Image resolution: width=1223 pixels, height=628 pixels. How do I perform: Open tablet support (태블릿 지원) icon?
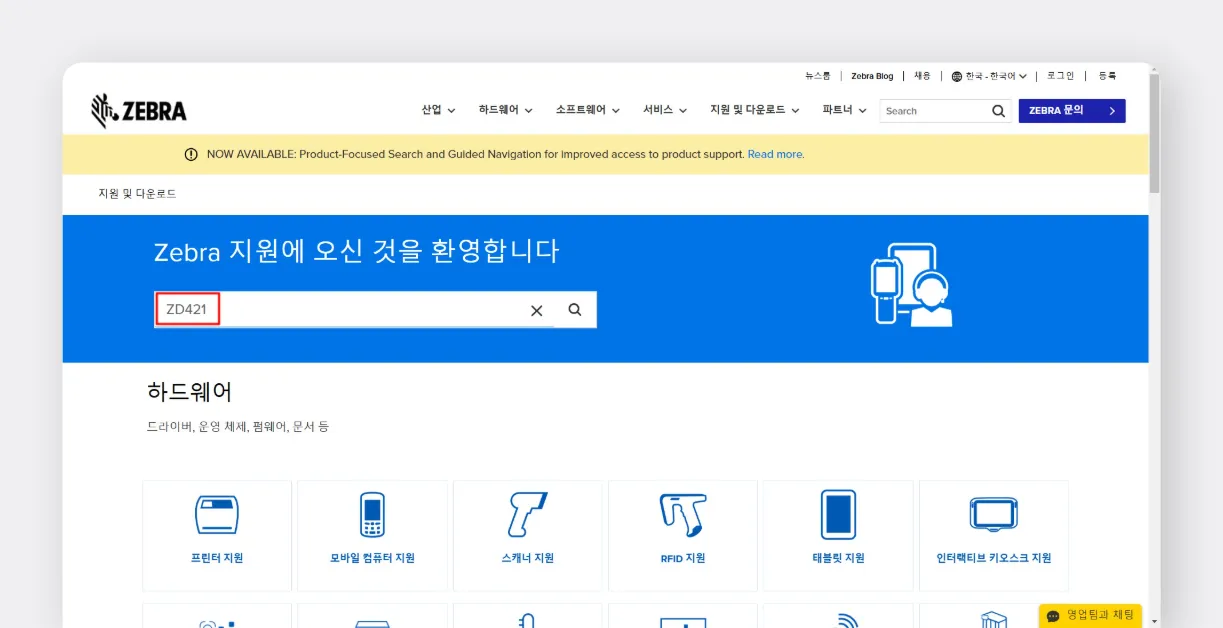(838, 515)
